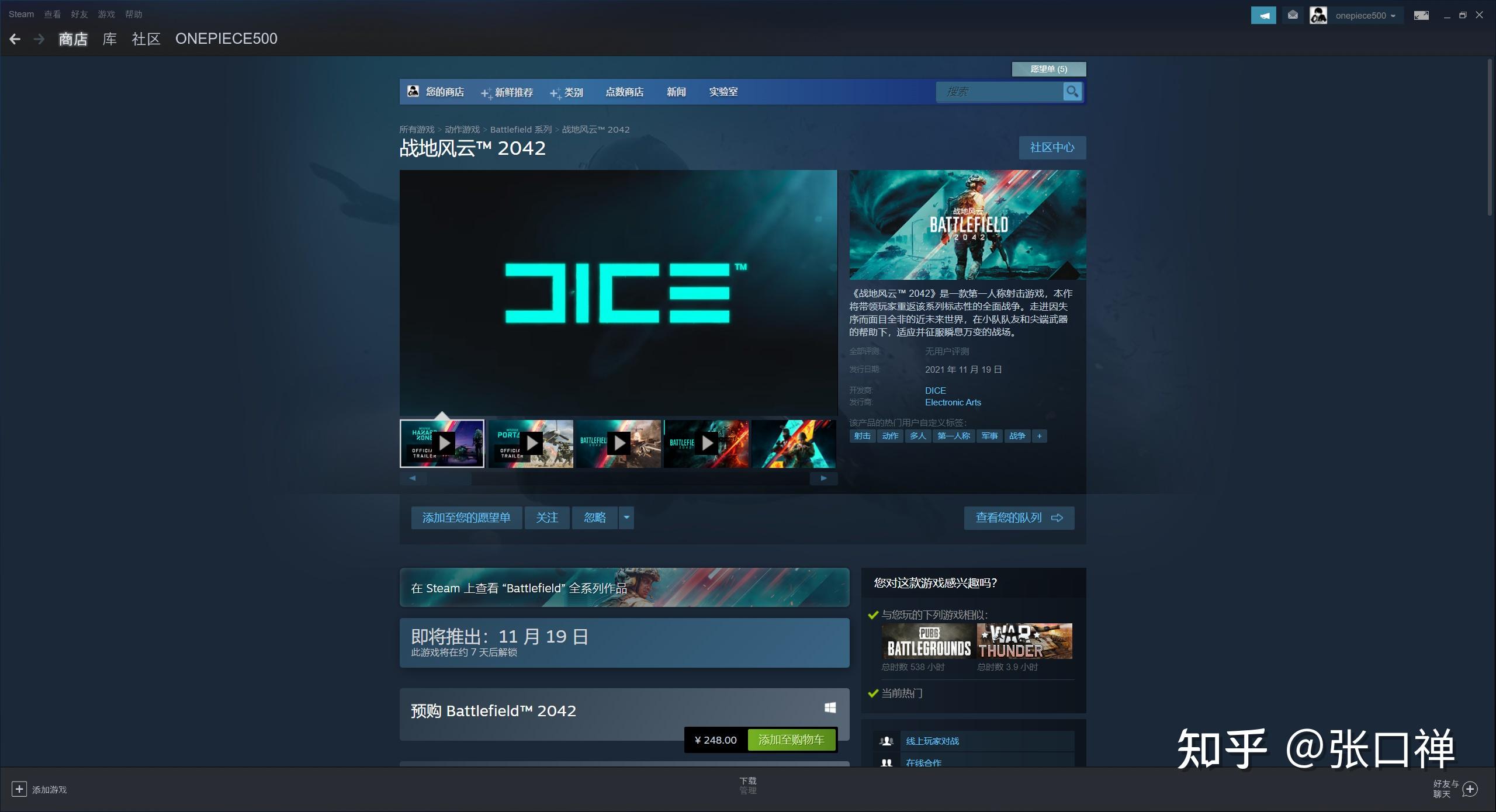Click 添加至购物车 to add to cart
This screenshot has height=812, width=1496.
click(792, 740)
